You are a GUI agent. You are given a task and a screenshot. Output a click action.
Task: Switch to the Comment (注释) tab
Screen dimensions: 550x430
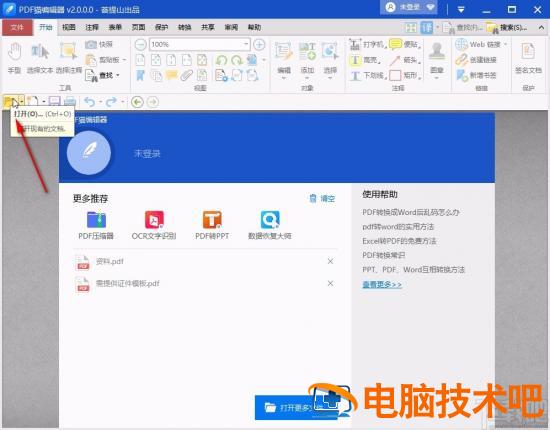[92, 27]
